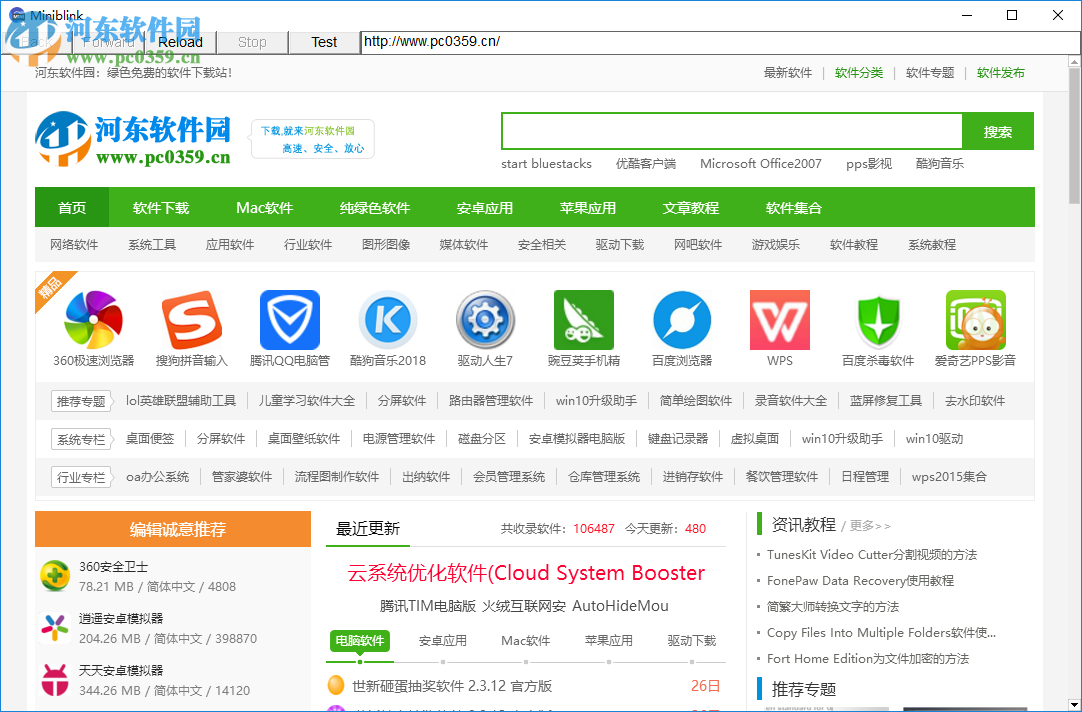This screenshot has width=1082, height=712.
Task: Click the 软件分类 top link
Action: coord(859,72)
